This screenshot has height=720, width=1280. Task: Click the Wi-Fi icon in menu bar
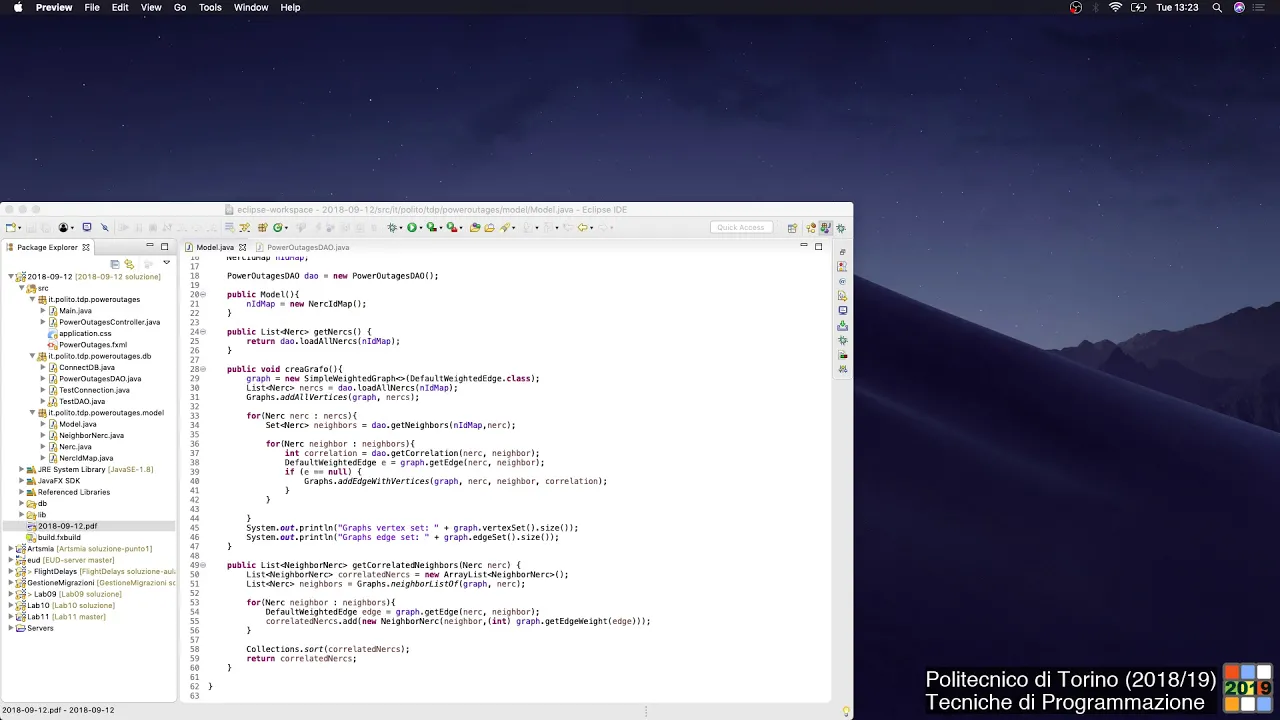coord(1116,7)
